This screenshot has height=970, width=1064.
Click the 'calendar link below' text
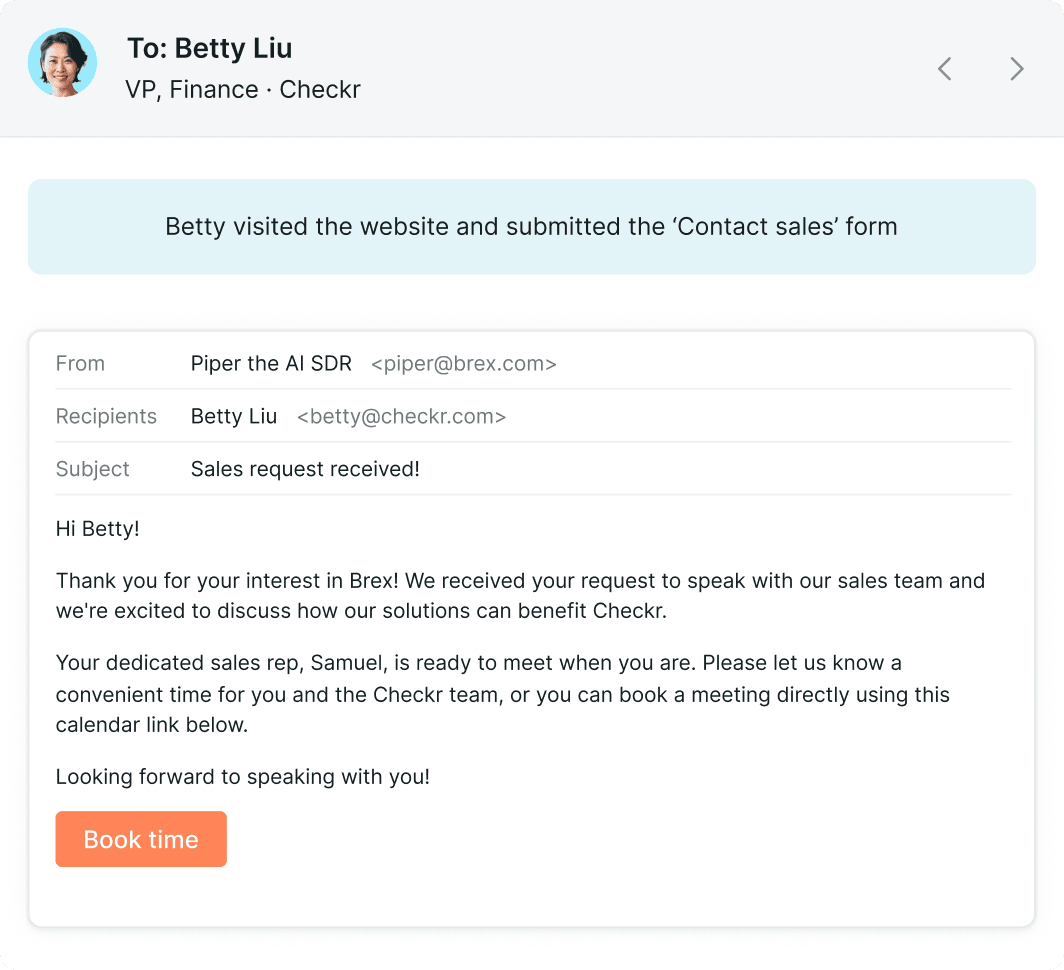click(151, 725)
